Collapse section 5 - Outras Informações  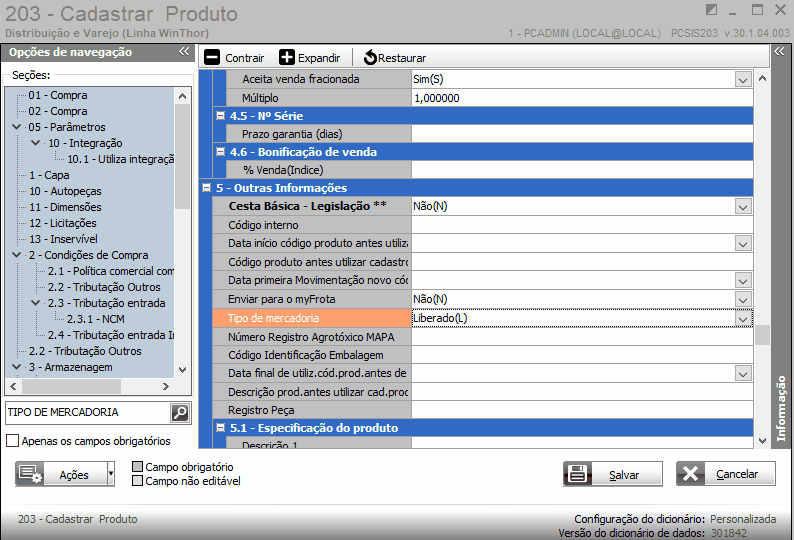(x=206, y=187)
